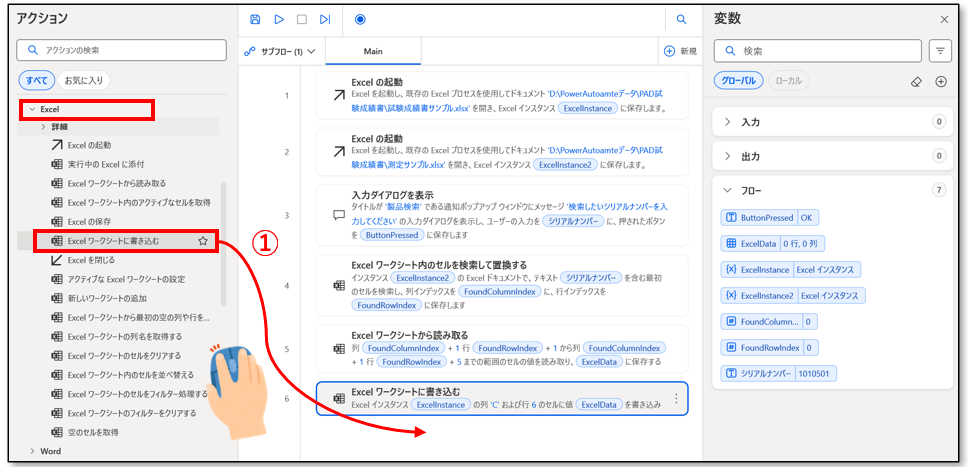Click the add variable plus icon
The image size is (968, 467).
tap(941, 81)
